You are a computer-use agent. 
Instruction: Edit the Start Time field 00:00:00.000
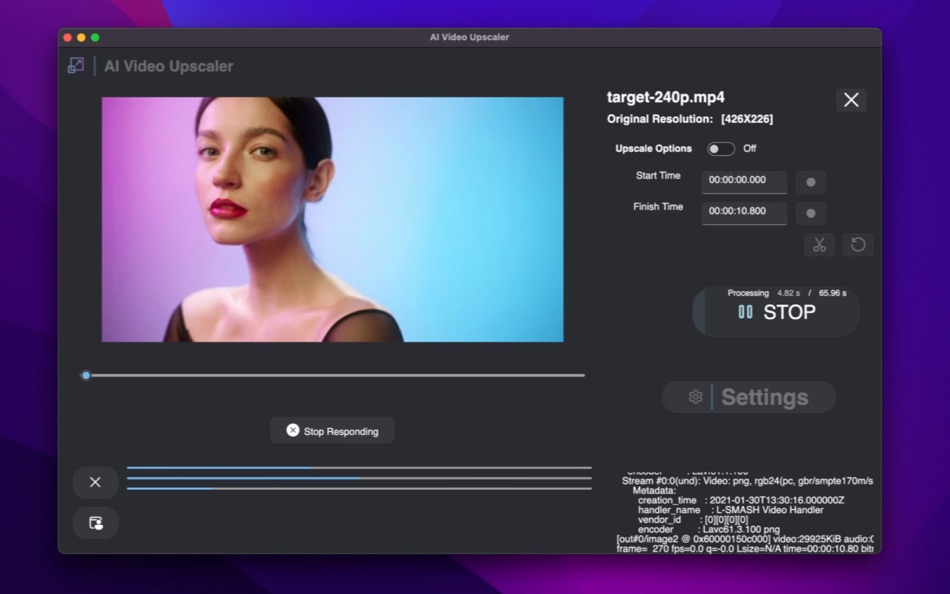pos(743,182)
